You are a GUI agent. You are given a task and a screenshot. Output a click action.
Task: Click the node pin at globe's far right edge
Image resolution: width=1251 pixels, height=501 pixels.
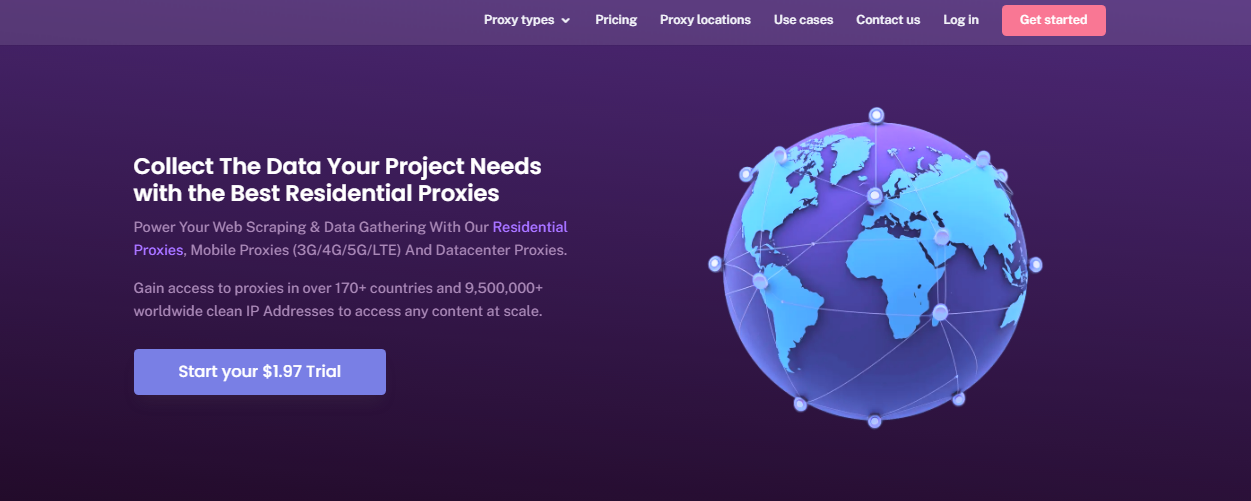(x=1036, y=265)
